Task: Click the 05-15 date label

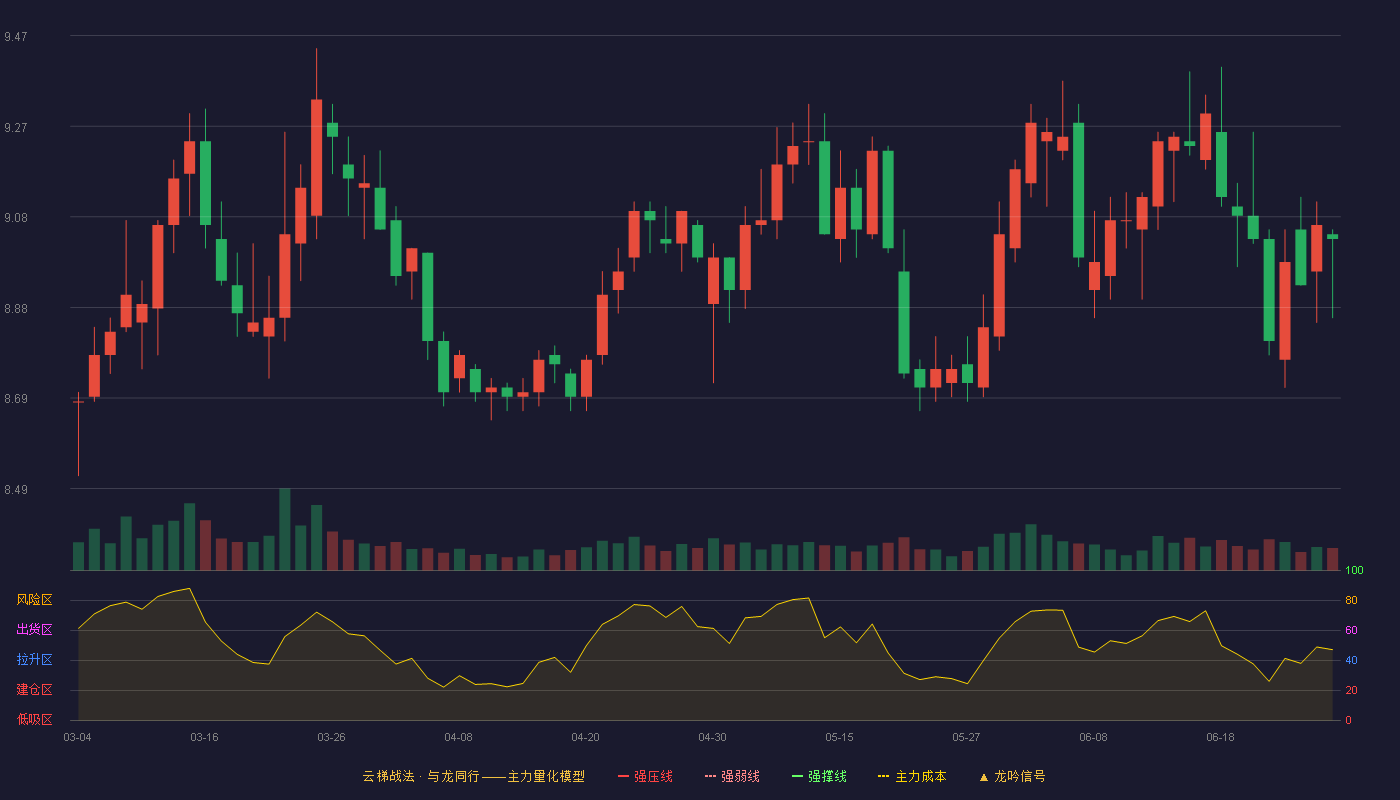Action: [839, 737]
